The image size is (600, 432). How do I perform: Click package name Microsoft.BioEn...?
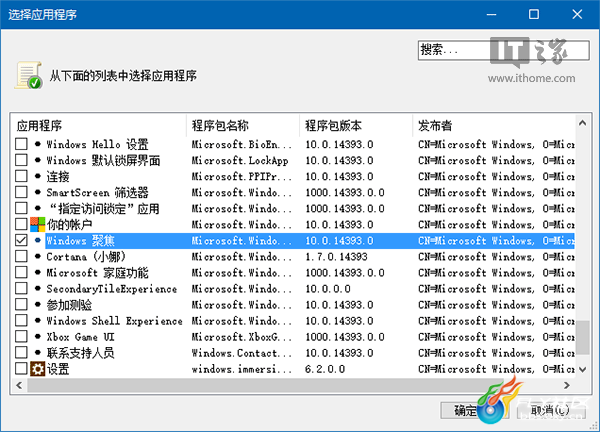pos(241,144)
